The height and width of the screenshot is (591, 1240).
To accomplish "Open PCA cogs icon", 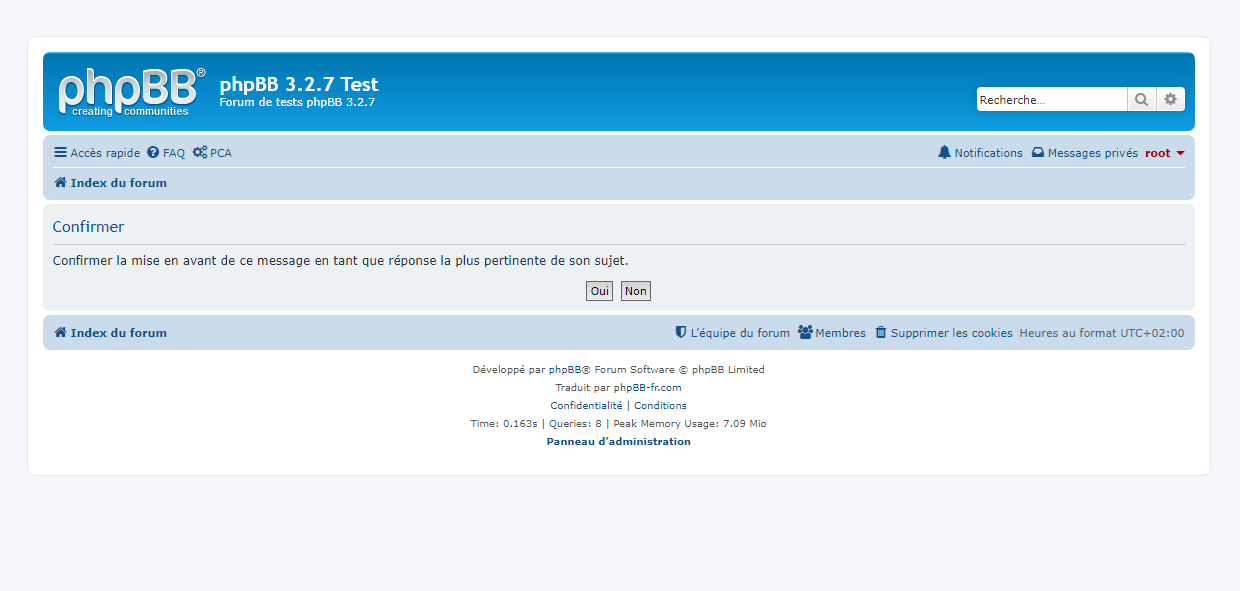I will 200,153.
